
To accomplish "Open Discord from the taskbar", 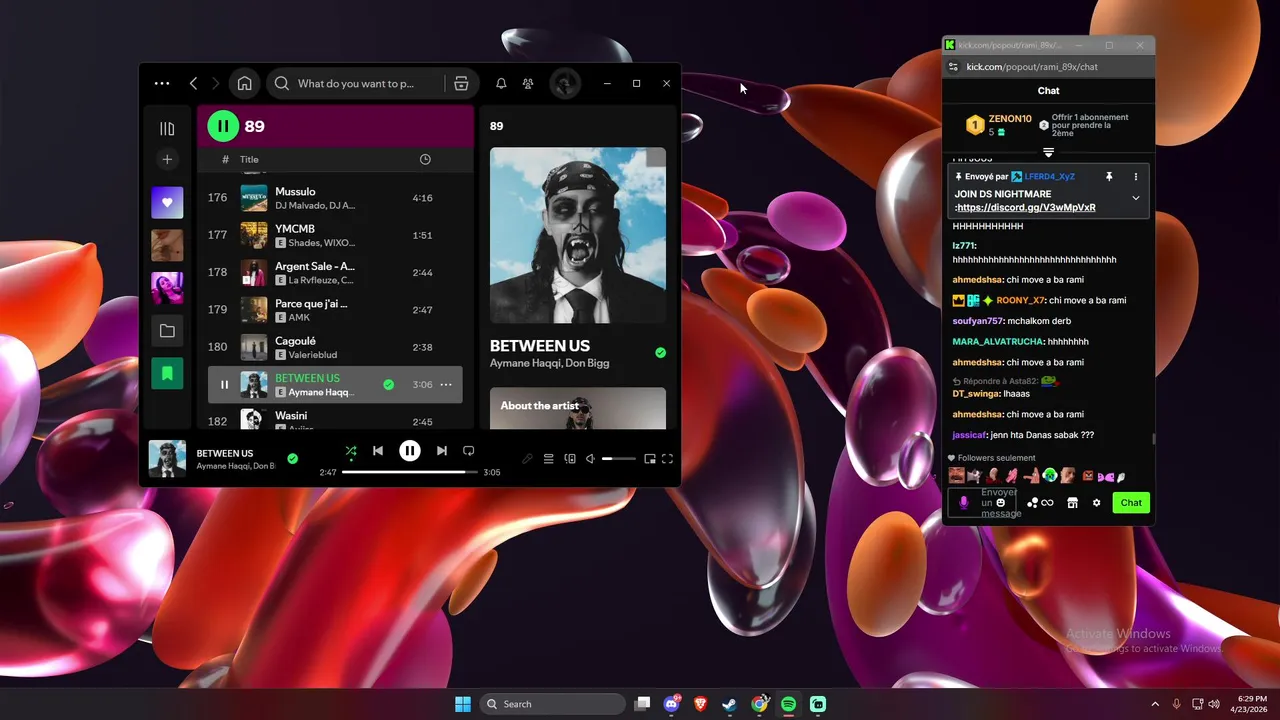I will pos(672,704).
